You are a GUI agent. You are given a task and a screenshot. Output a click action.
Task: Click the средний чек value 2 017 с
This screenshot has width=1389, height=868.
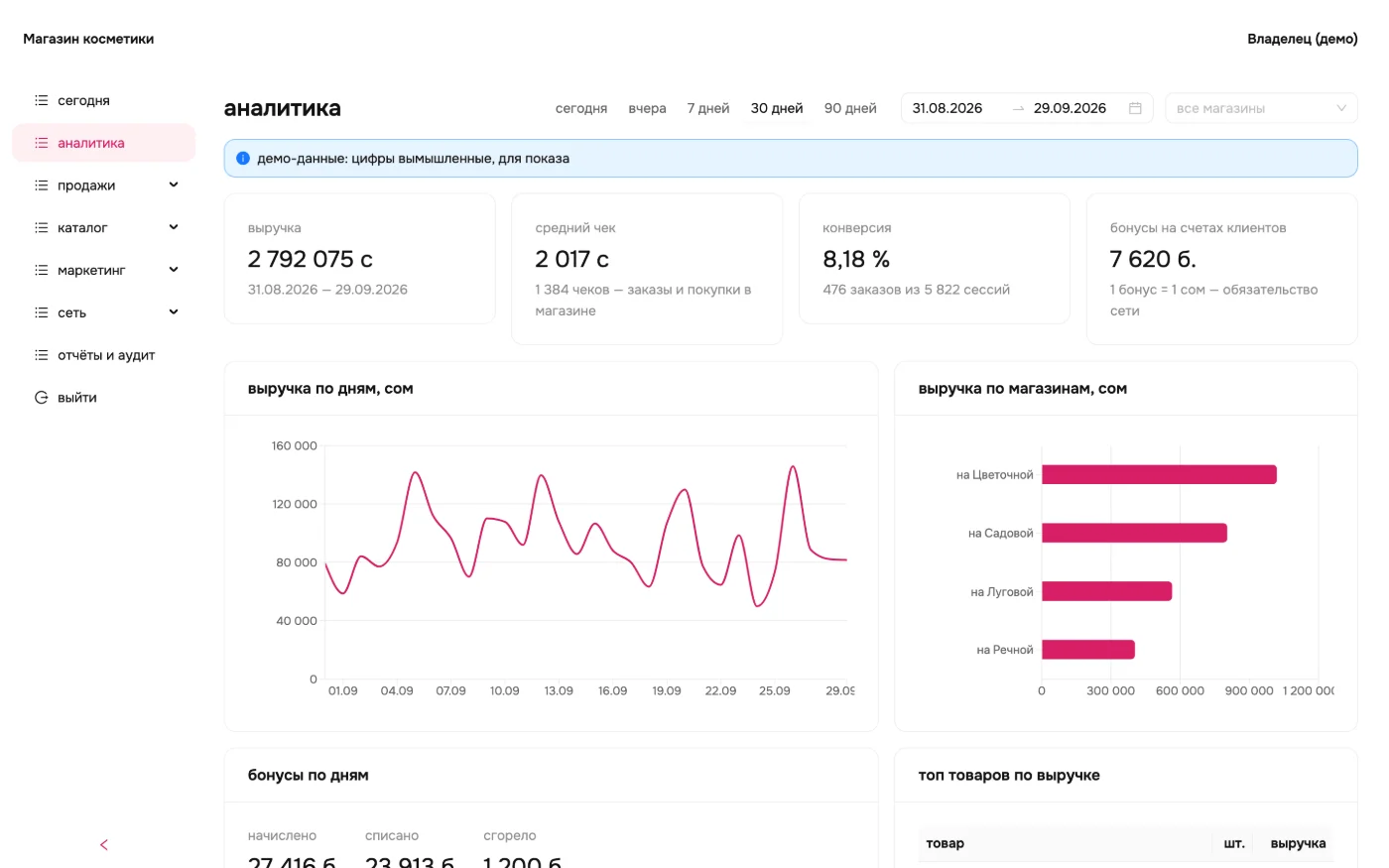tap(571, 259)
